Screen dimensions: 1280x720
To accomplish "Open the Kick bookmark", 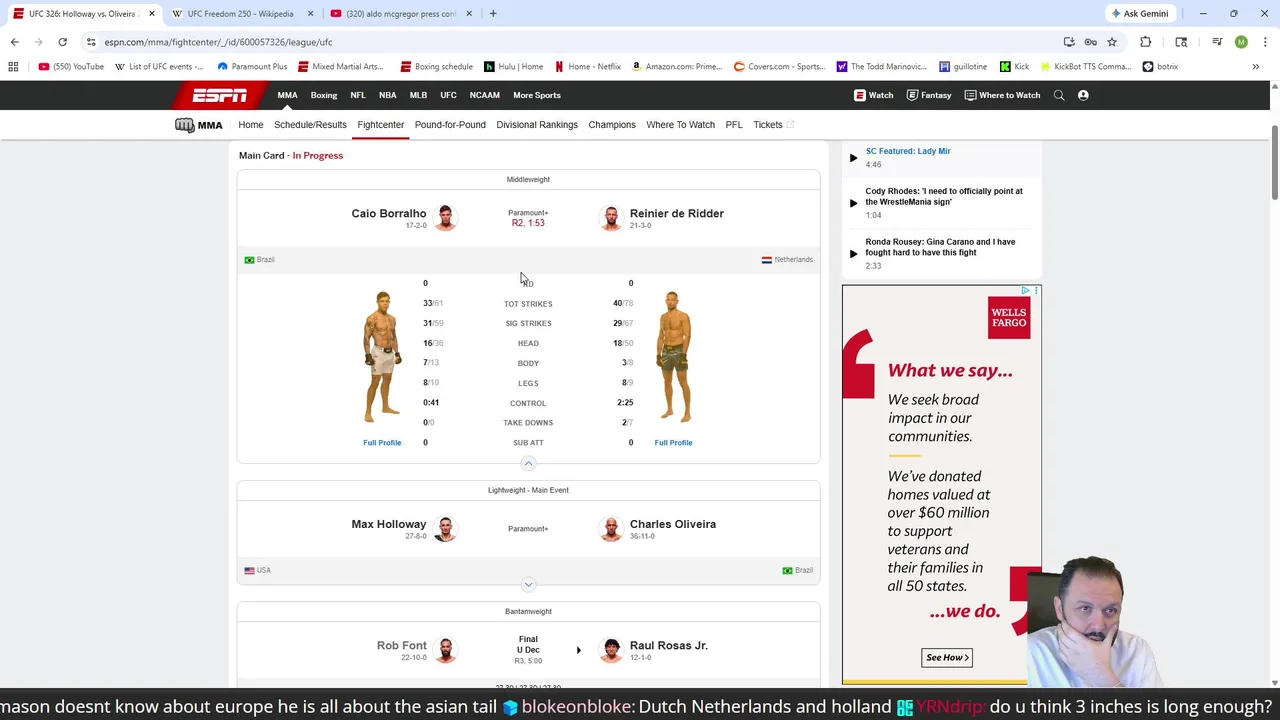I will tap(1015, 67).
